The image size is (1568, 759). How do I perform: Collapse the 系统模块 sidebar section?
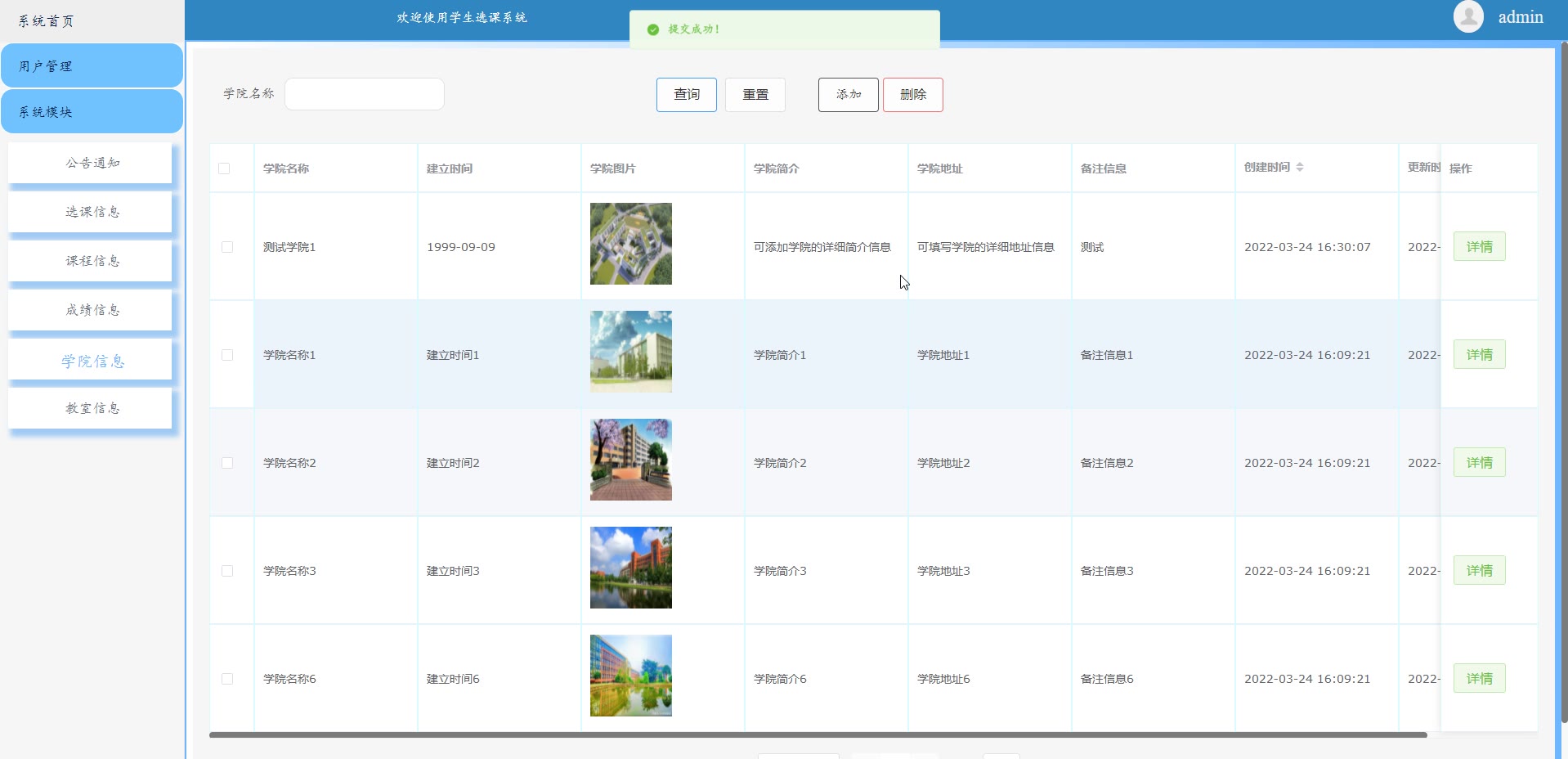pos(92,112)
